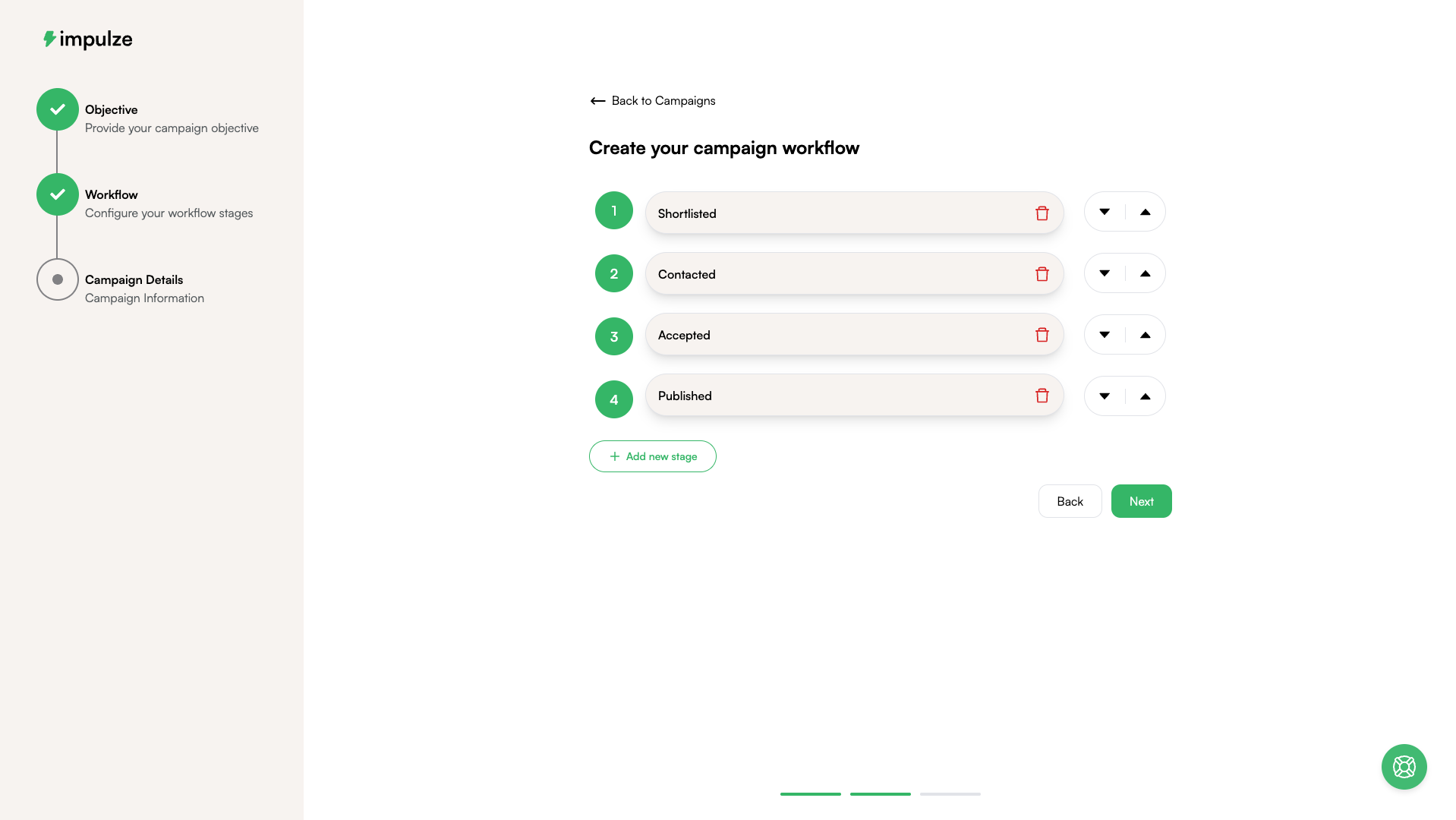
Task: Click the Next button
Action: point(1141,501)
